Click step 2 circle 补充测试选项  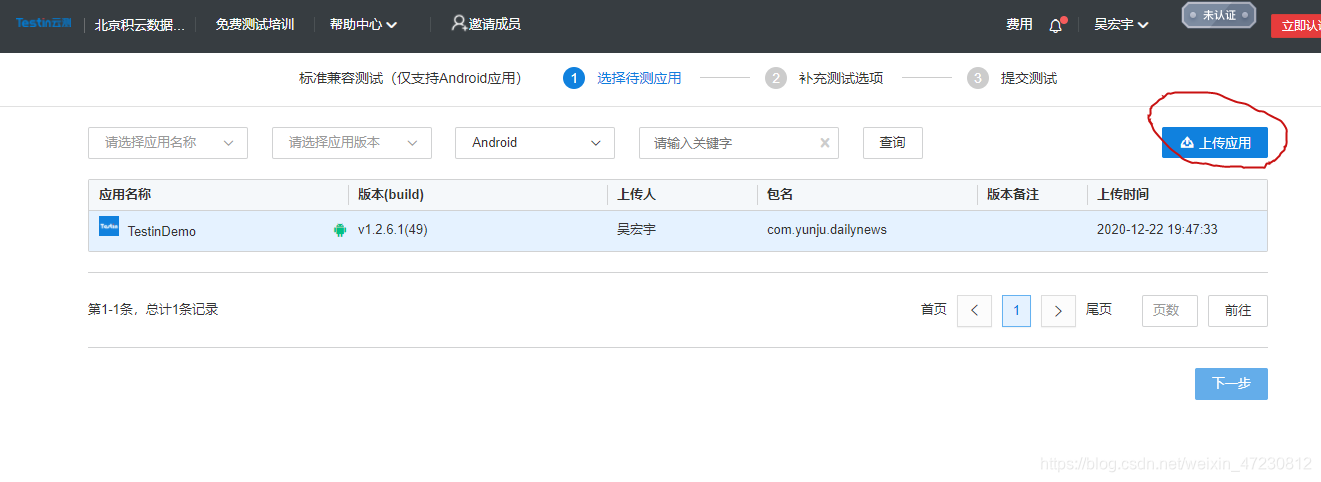coord(776,78)
